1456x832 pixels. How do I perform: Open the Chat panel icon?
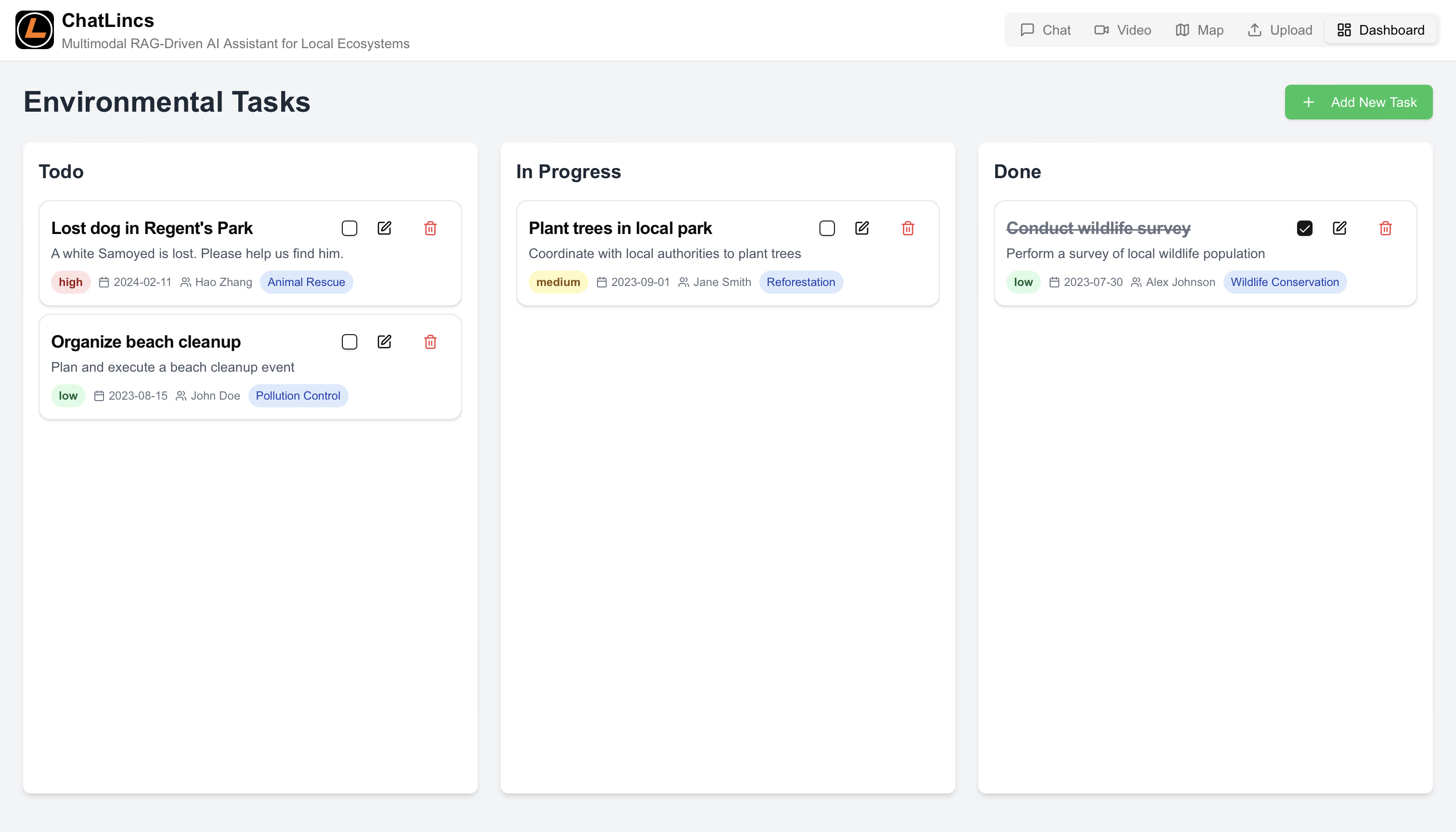(x=1027, y=30)
